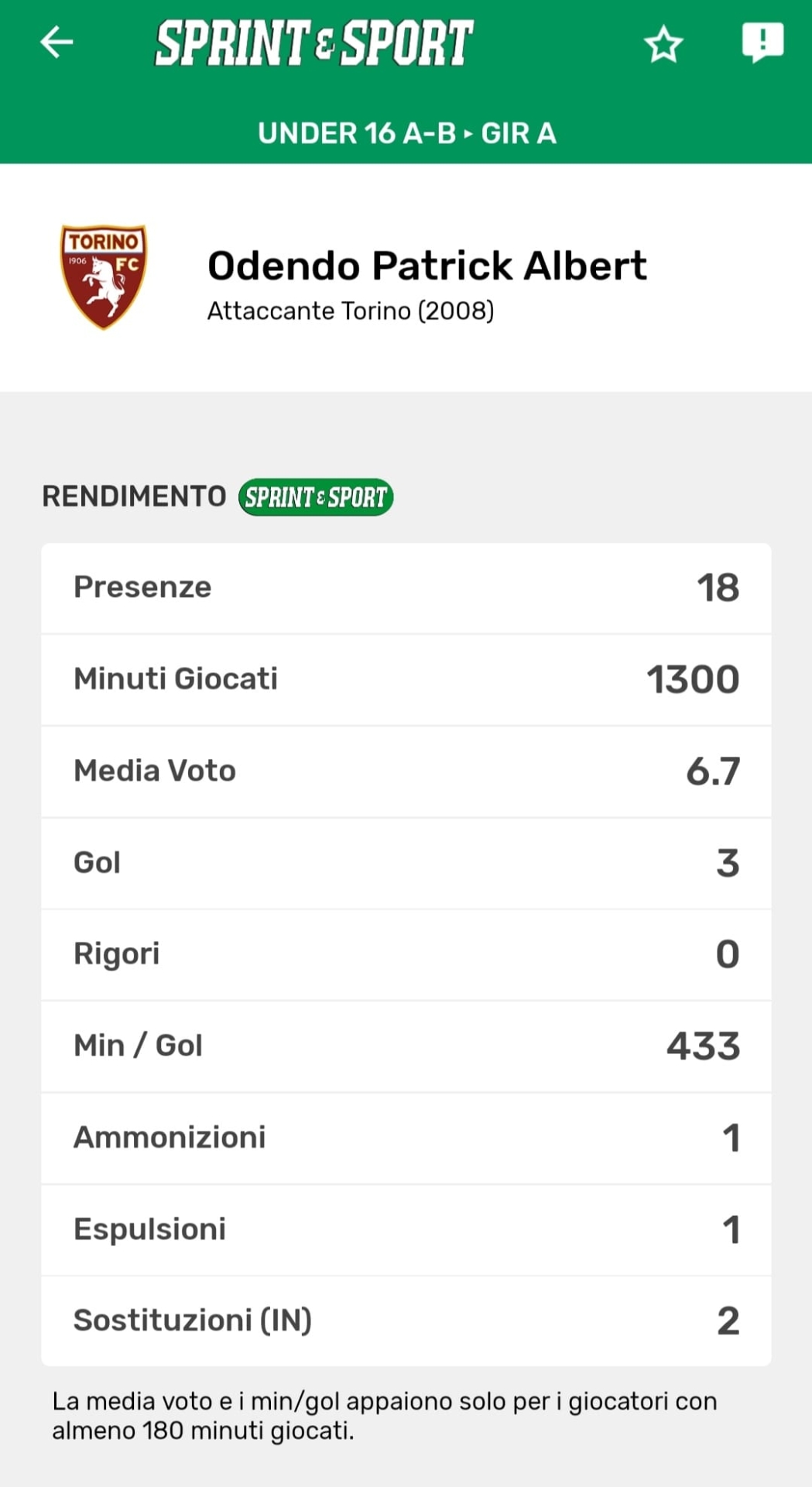Screen dimensions: 812x1487
Task: Add player to favorites with star icon
Action: [x=663, y=44]
